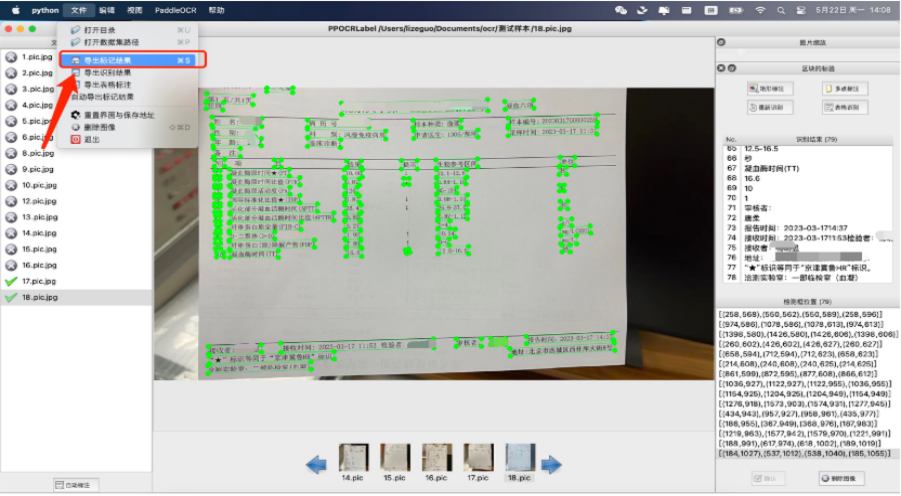Open the 文件 menu in the menu bar
This screenshot has height=496, width=901.
click(x=79, y=10)
